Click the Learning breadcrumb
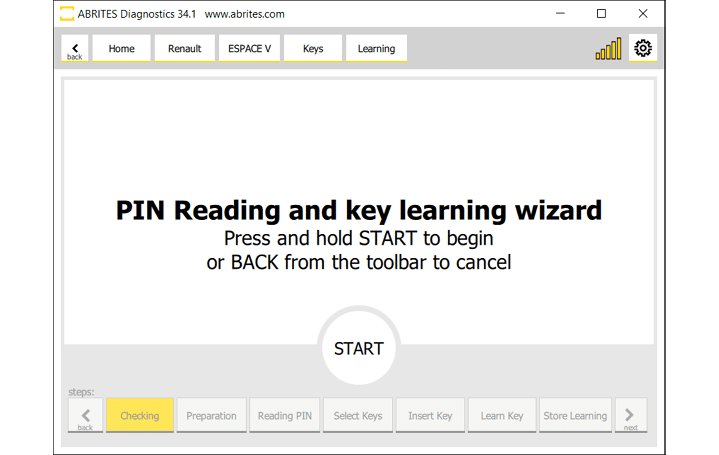Viewport: 719px width, 455px height. [x=376, y=48]
